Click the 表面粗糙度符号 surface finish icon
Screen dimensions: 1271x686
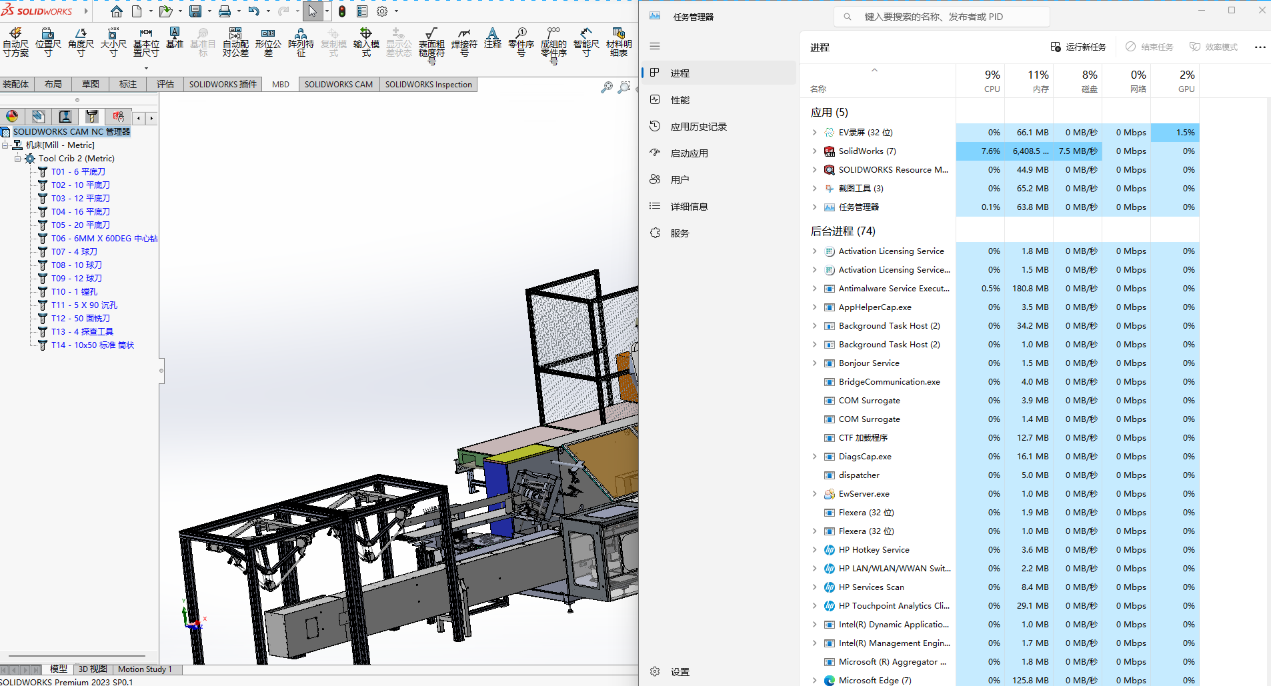431,34
